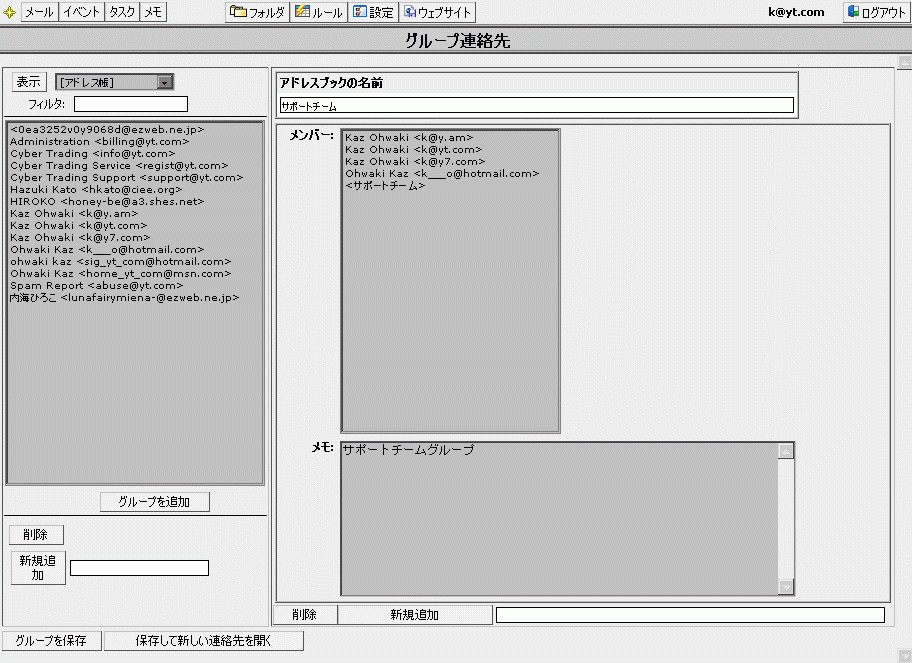Switch to the メール (Mail) tab
Viewport: 912px width, 663px height.
tap(39, 13)
